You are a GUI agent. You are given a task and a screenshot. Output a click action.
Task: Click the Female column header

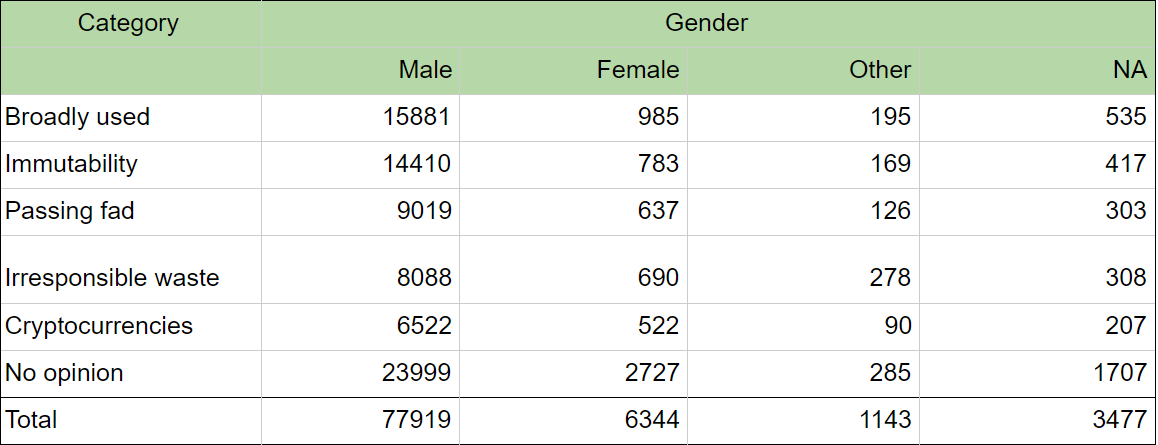[573, 72]
